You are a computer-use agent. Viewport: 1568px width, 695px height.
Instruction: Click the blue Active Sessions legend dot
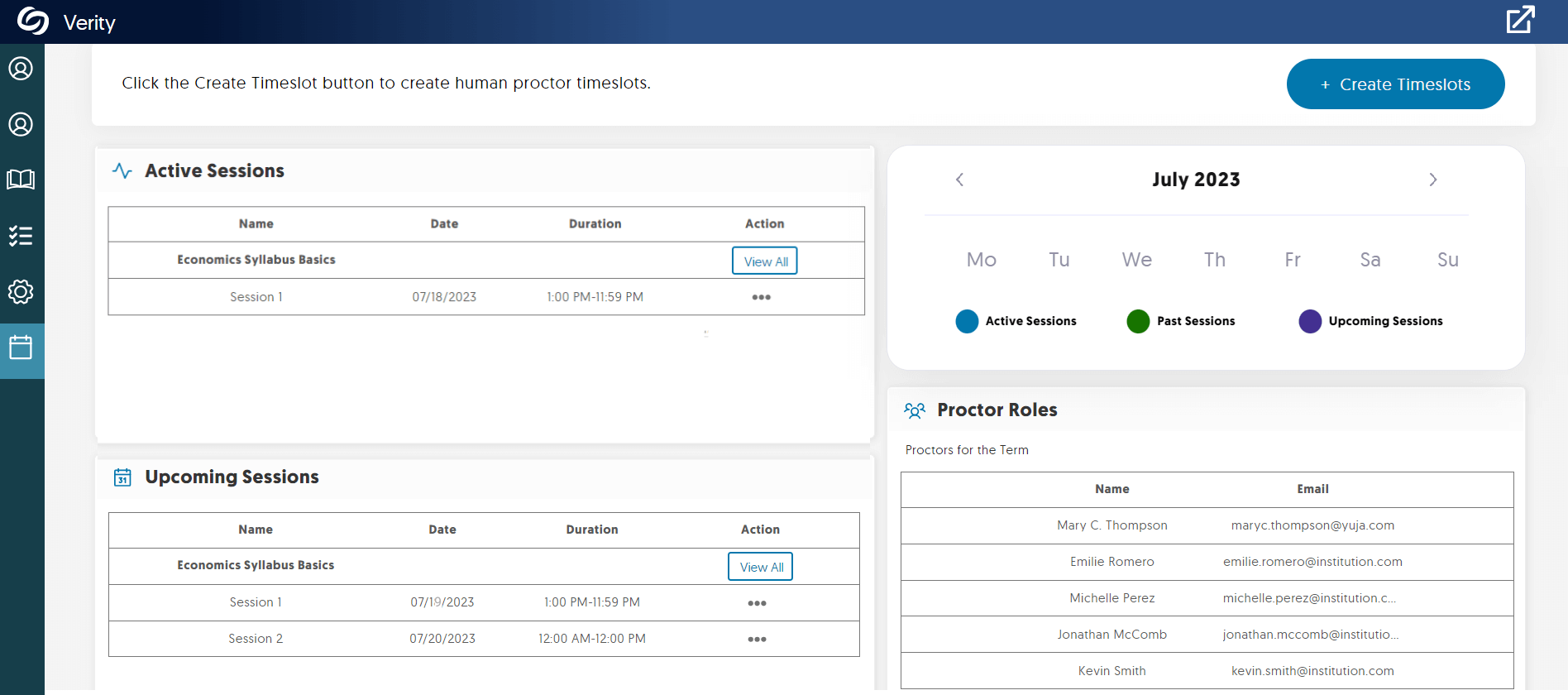(967, 321)
